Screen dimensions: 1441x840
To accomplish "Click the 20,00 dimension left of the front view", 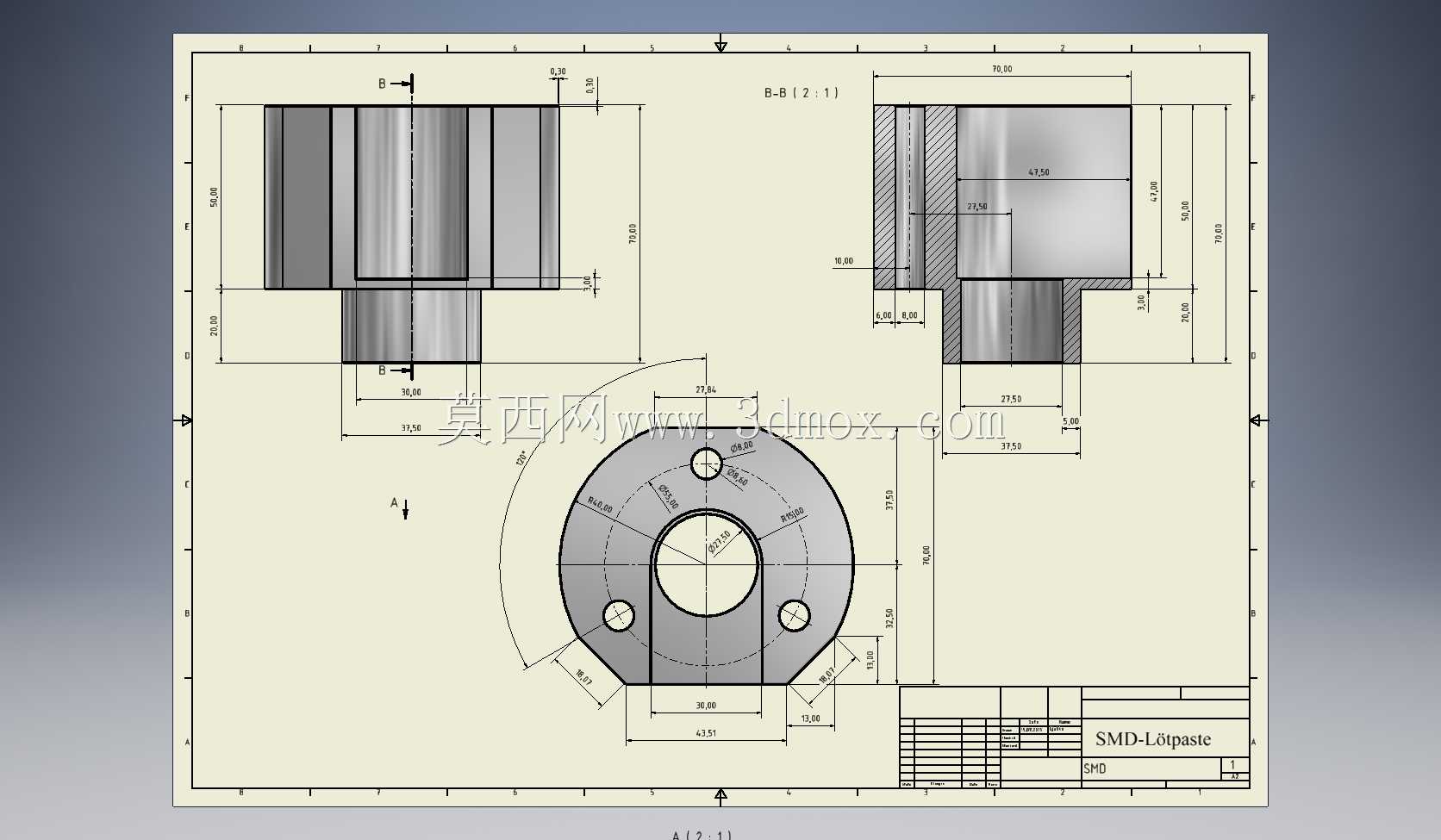I will [214, 325].
